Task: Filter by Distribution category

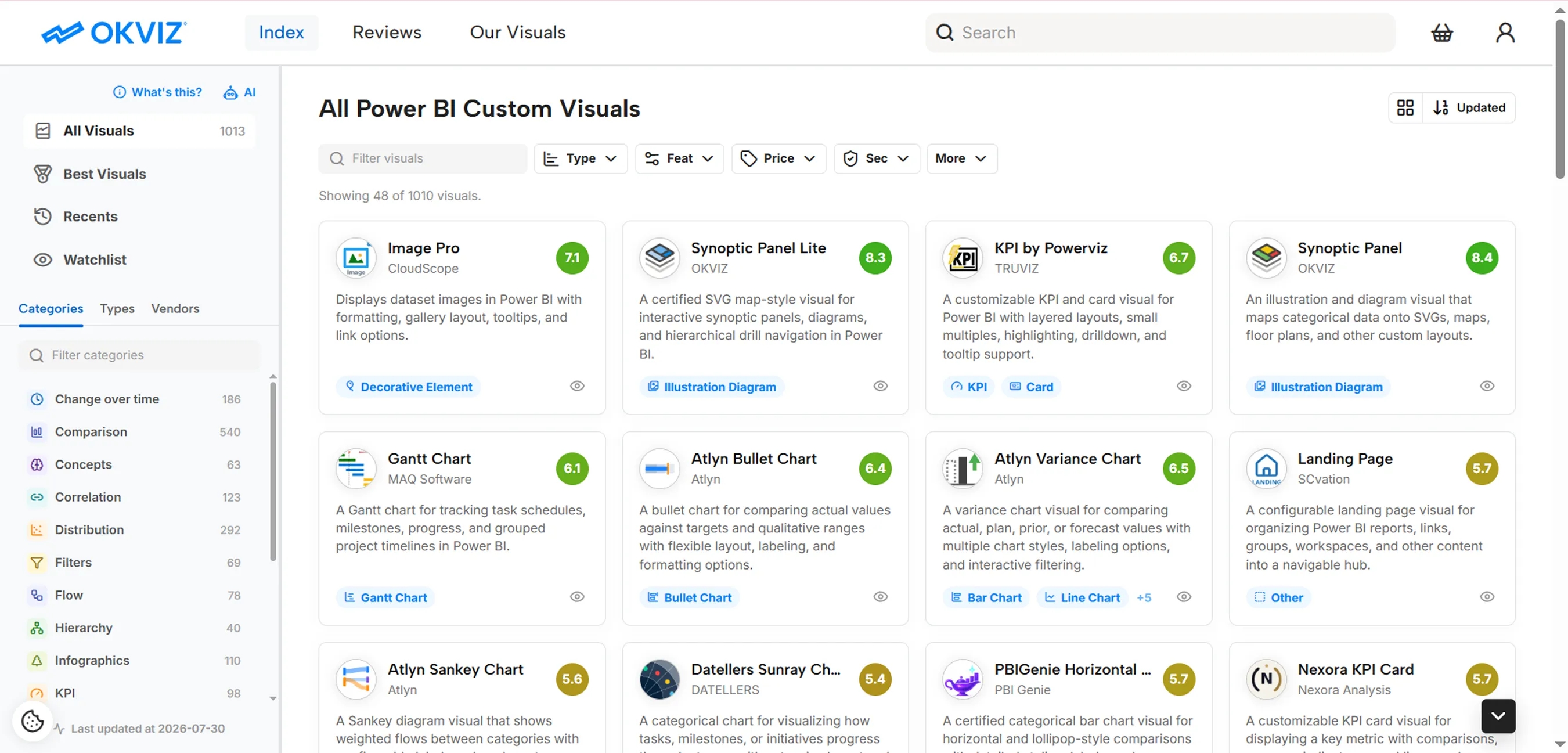Action: pos(135,530)
